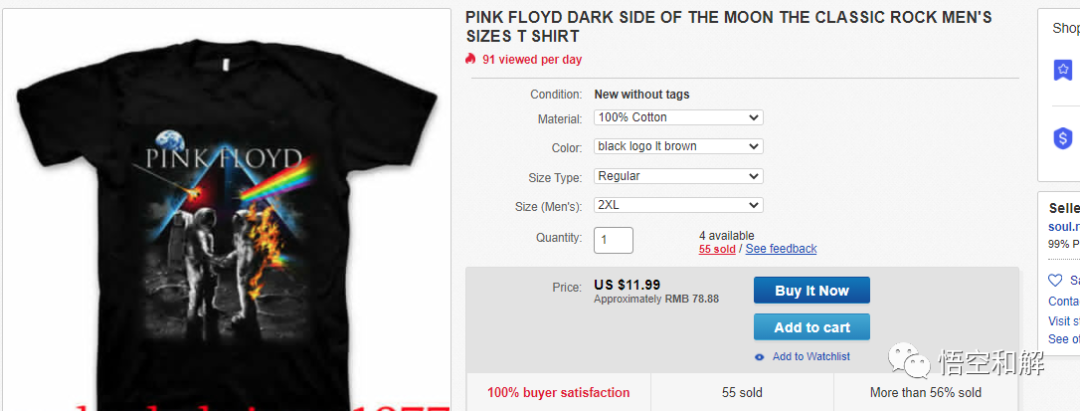Click the 100% buyer satisfaction cell
Viewport: 1080px width, 411px height.
tap(558, 393)
